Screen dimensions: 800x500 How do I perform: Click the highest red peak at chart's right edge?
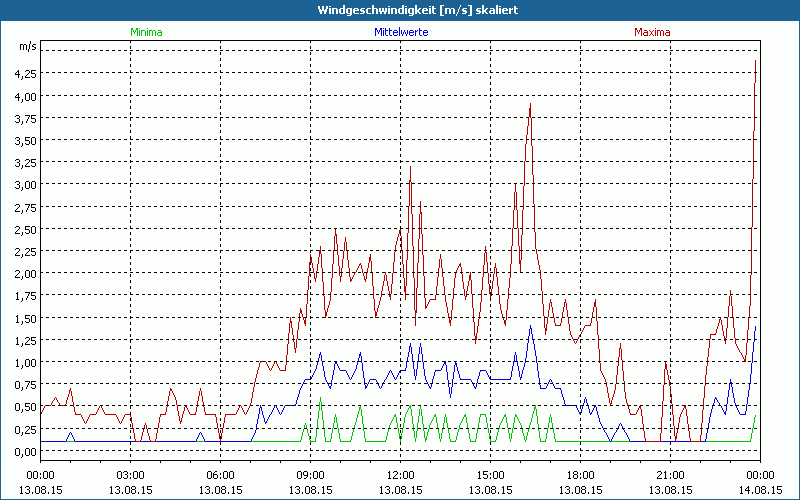[x=755, y=62]
